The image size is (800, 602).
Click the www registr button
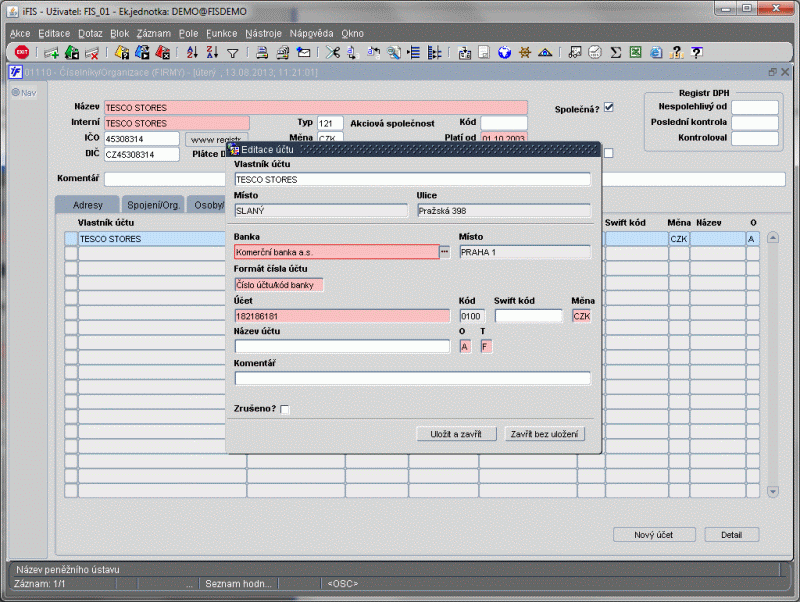216,139
